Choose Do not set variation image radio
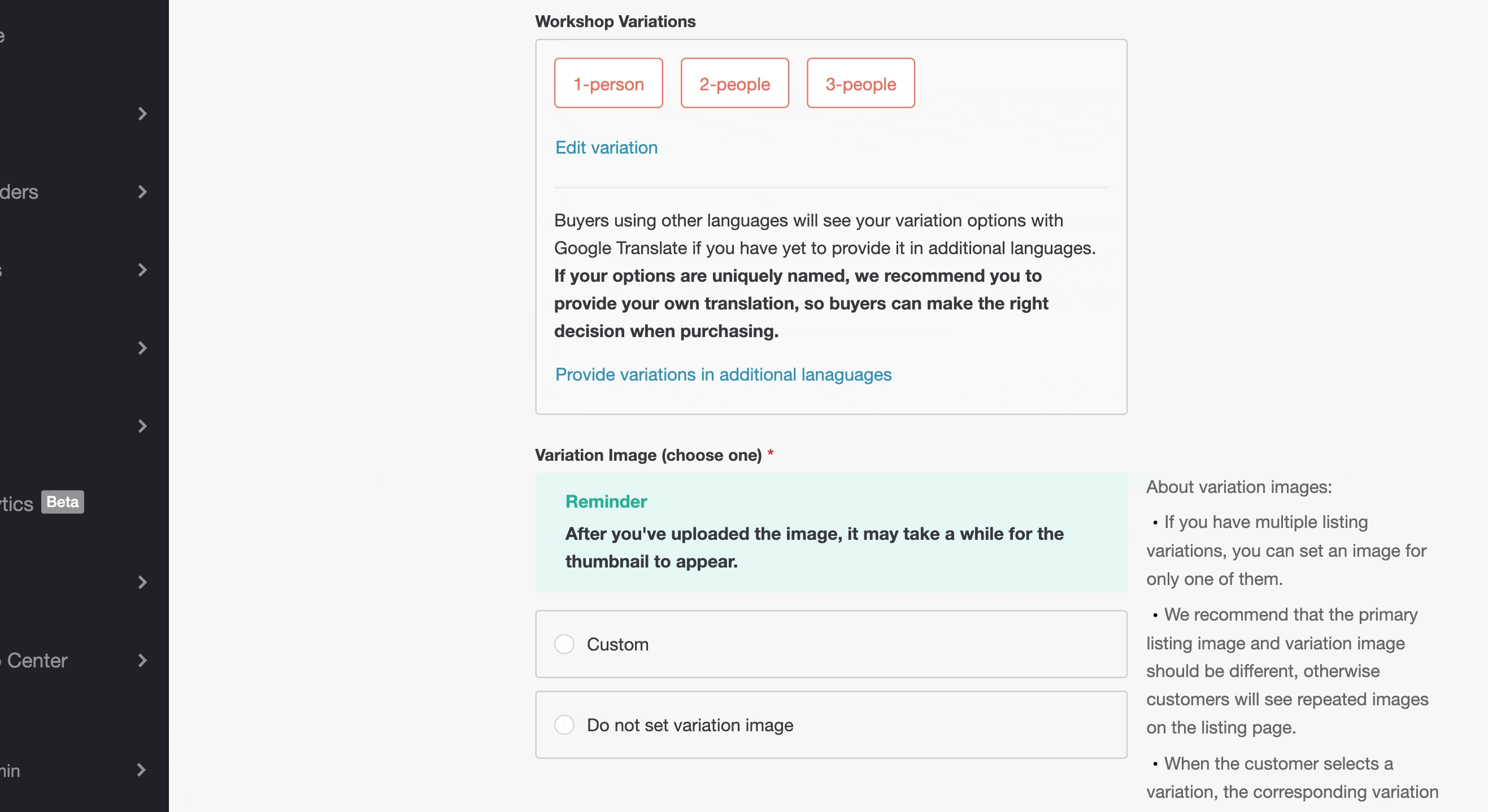The image size is (1488, 812). tap(564, 725)
